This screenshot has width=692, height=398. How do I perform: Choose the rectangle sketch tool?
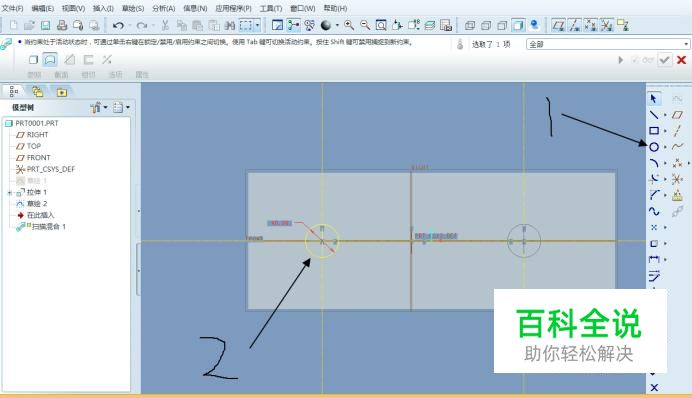[x=654, y=131]
